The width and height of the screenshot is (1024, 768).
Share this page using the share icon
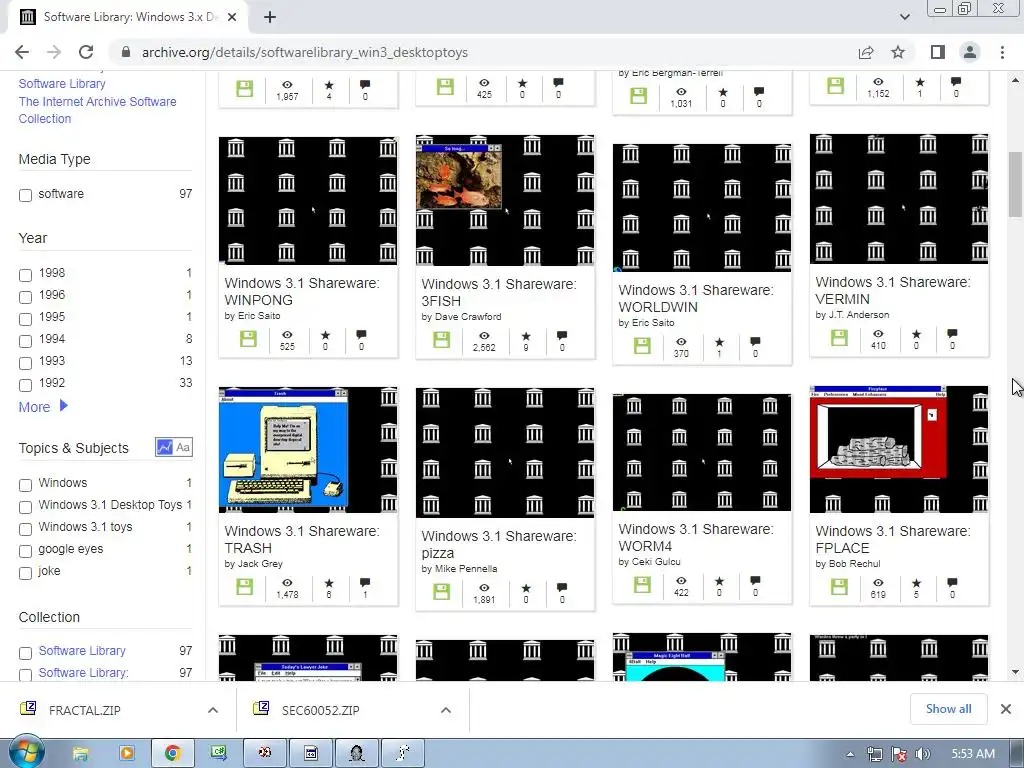click(x=866, y=52)
